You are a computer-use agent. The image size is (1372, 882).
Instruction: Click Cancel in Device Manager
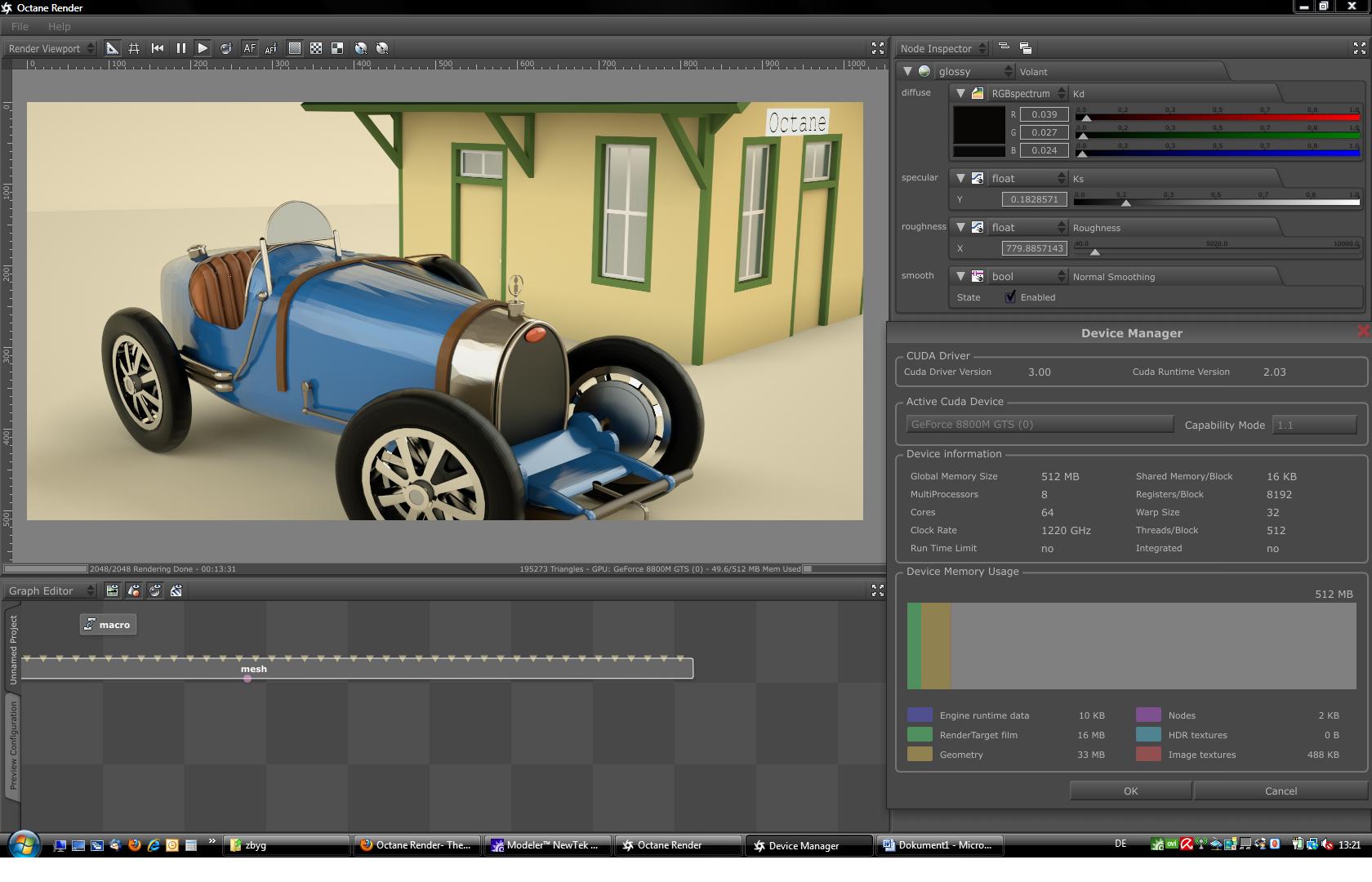coord(1280,791)
